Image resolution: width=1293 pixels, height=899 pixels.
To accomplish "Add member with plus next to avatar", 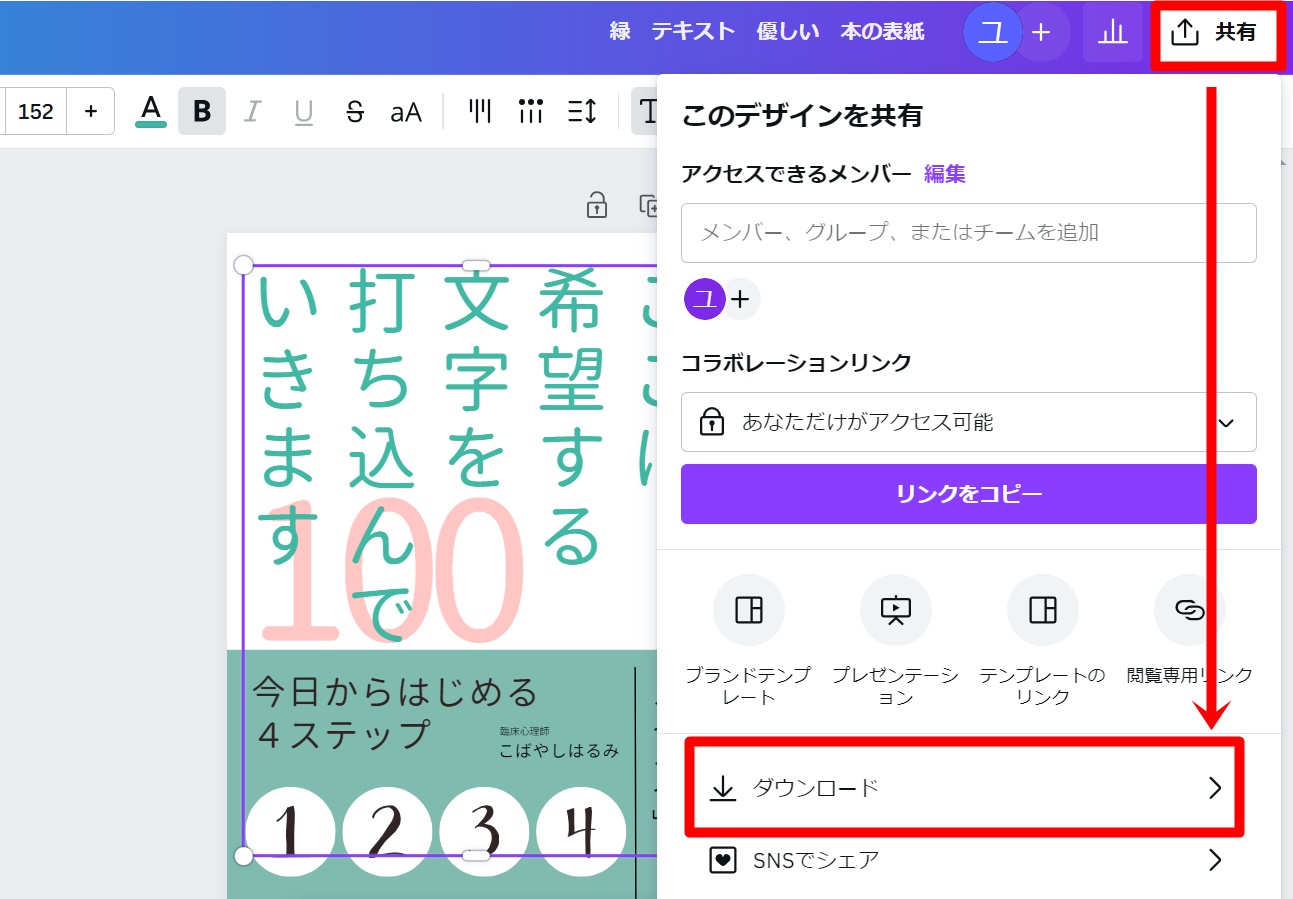I will (x=740, y=299).
